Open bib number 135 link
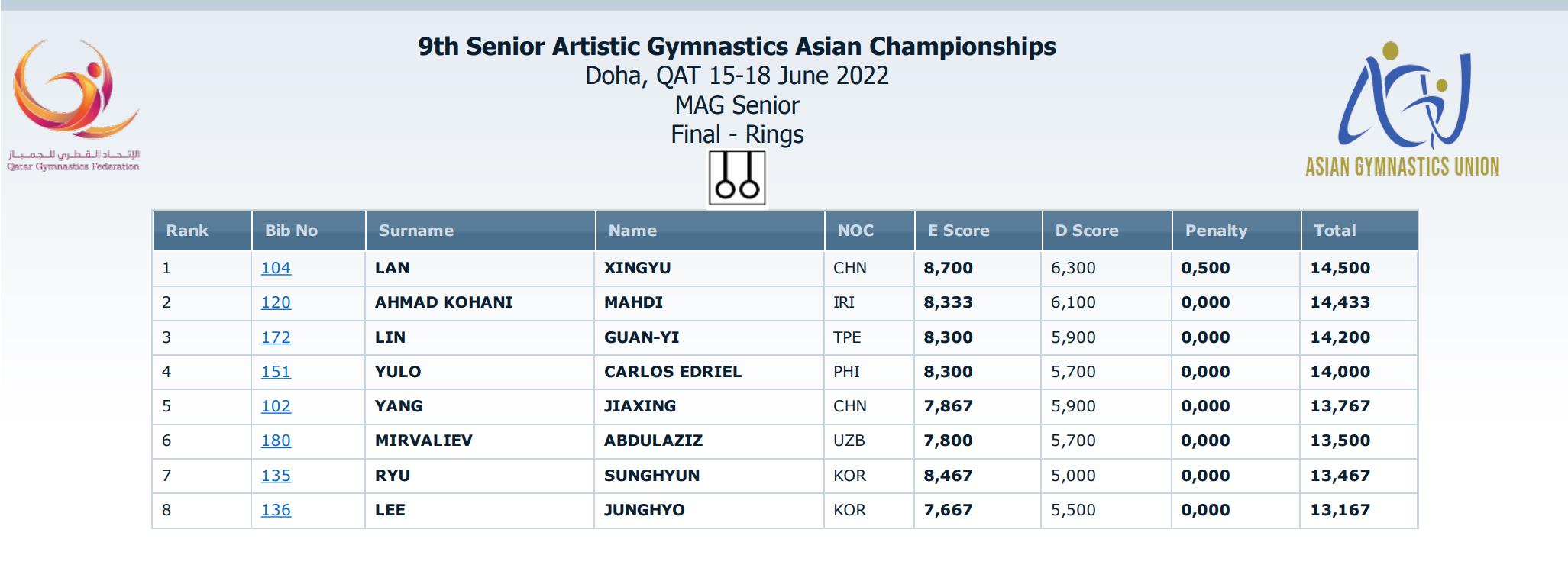 tap(276, 476)
